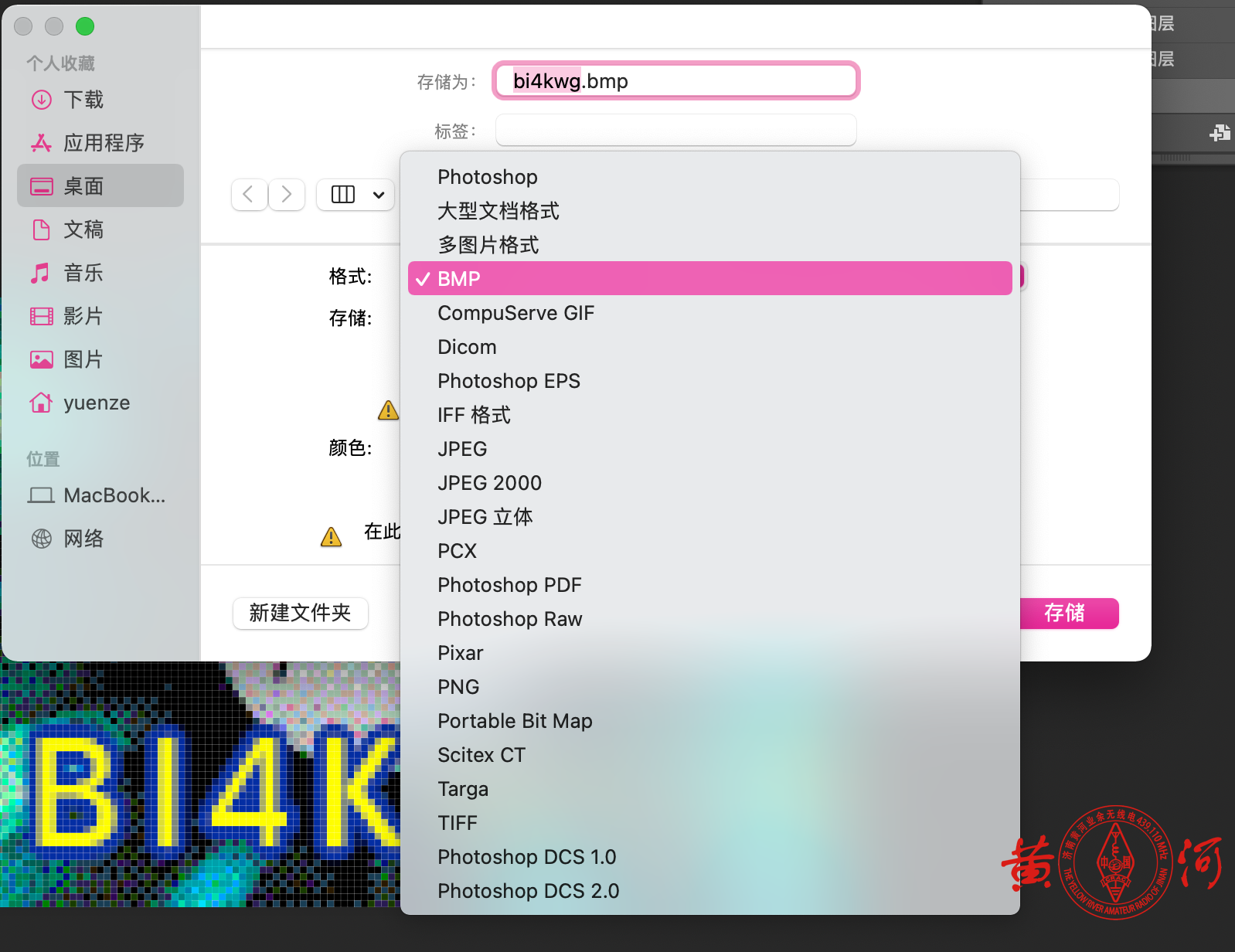The width and height of the screenshot is (1235, 952).
Task: Open the Applications folder in sidebar
Action: (103, 143)
